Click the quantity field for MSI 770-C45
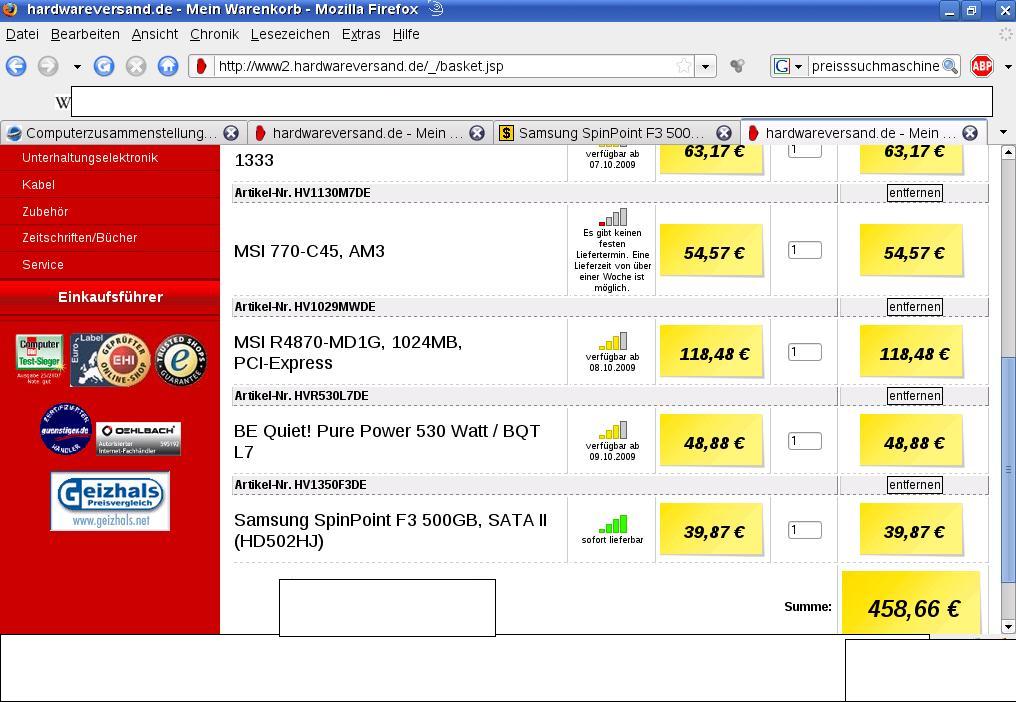This screenshot has height=702, width=1016. coord(805,250)
